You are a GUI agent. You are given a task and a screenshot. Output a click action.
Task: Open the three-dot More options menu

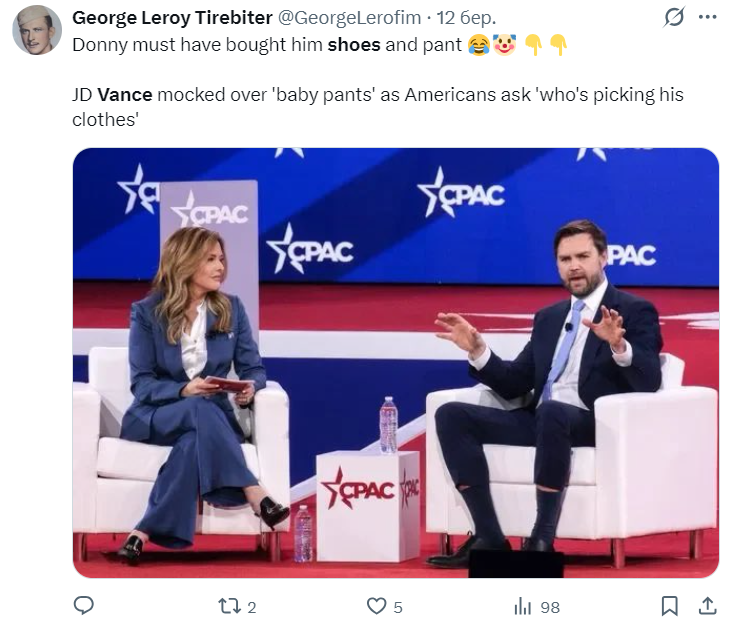click(707, 18)
